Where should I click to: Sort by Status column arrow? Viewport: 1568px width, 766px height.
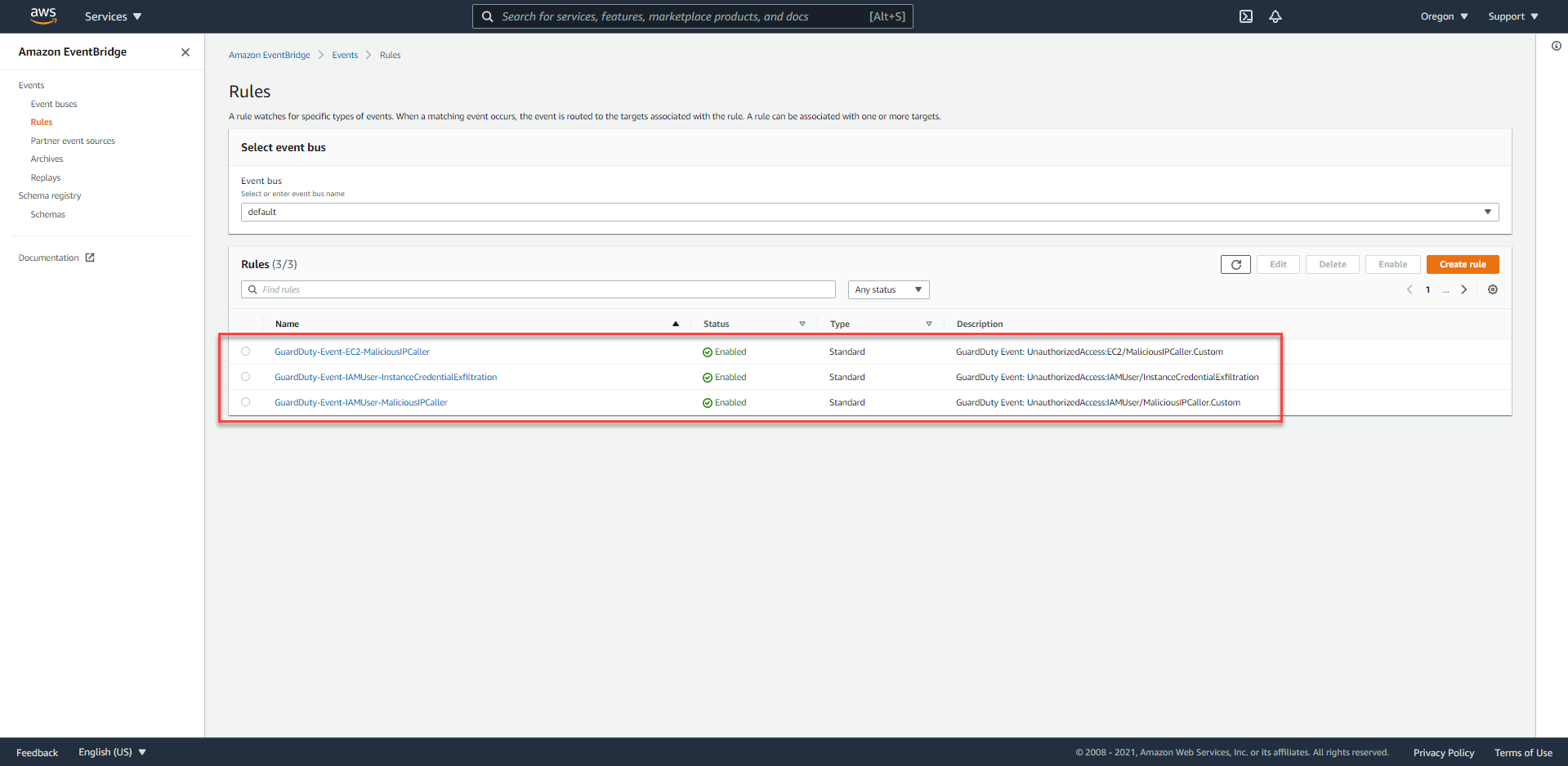tap(802, 324)
